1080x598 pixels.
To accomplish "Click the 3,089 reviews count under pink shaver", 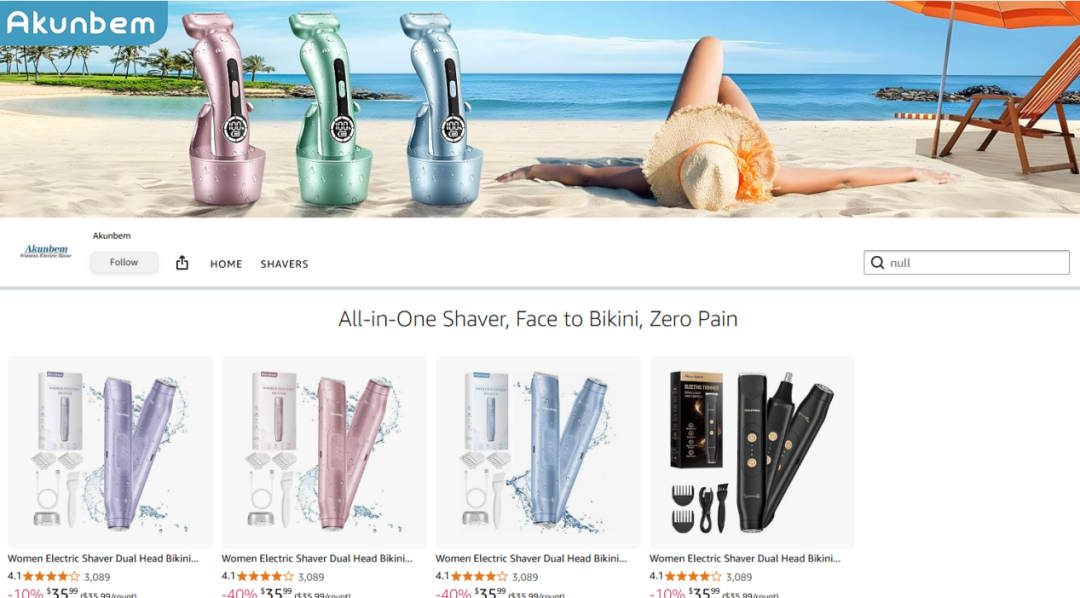I will (x=311, y=577).
